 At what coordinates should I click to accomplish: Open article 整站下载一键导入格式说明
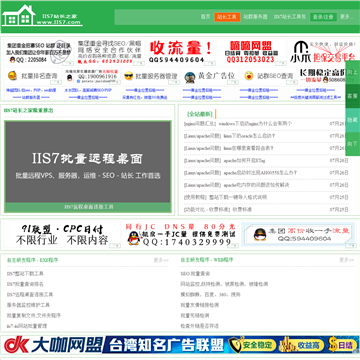pos(238,197)
